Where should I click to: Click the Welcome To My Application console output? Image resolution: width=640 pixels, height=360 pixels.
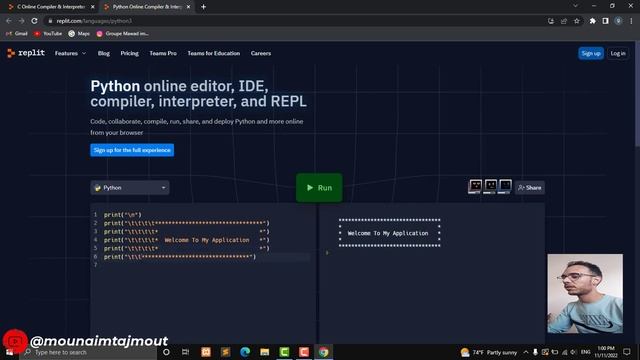coord(388,233)
